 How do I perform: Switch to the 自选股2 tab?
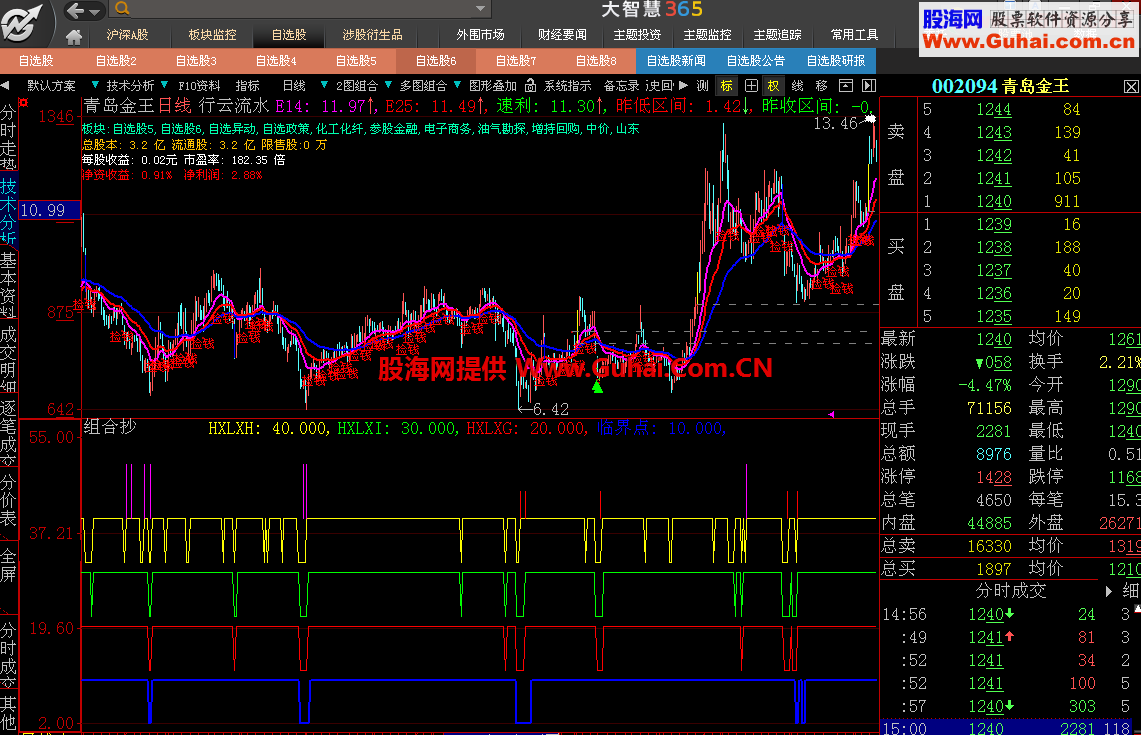(116, 60)
